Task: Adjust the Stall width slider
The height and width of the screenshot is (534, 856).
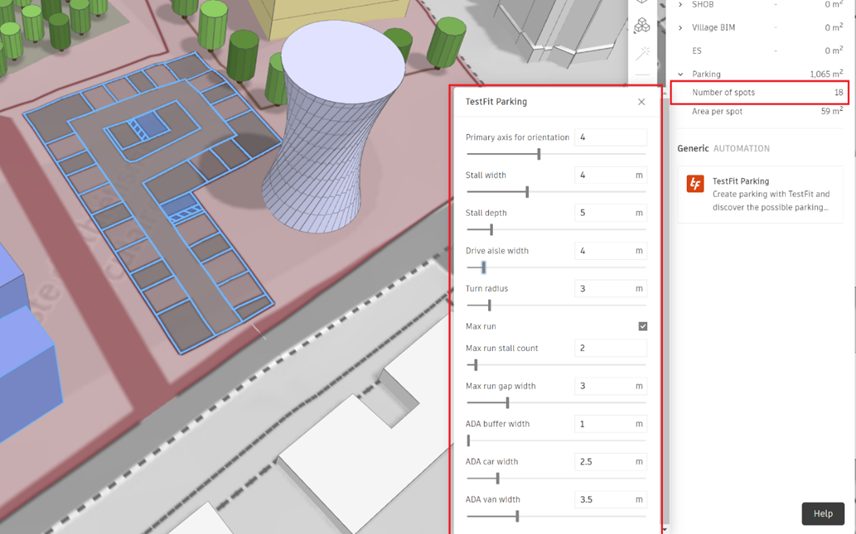Action: pos(527,192)
